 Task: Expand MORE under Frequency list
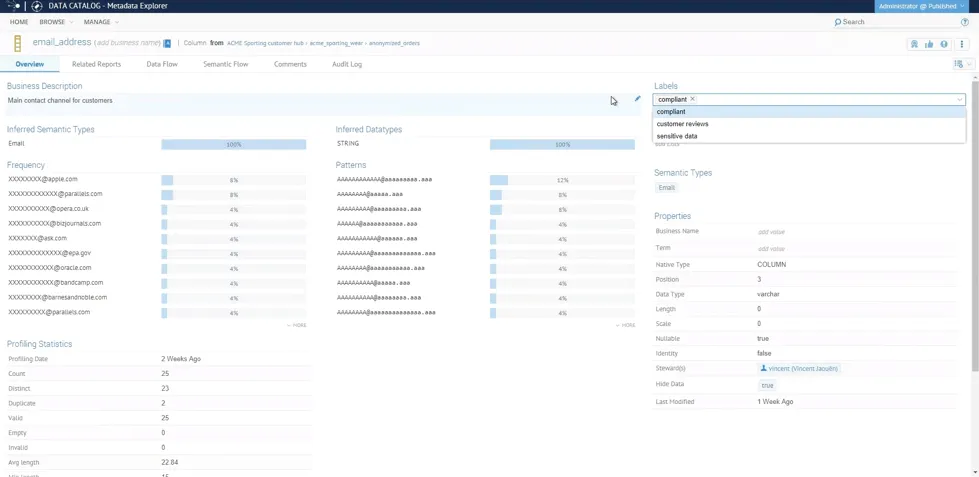297,325
